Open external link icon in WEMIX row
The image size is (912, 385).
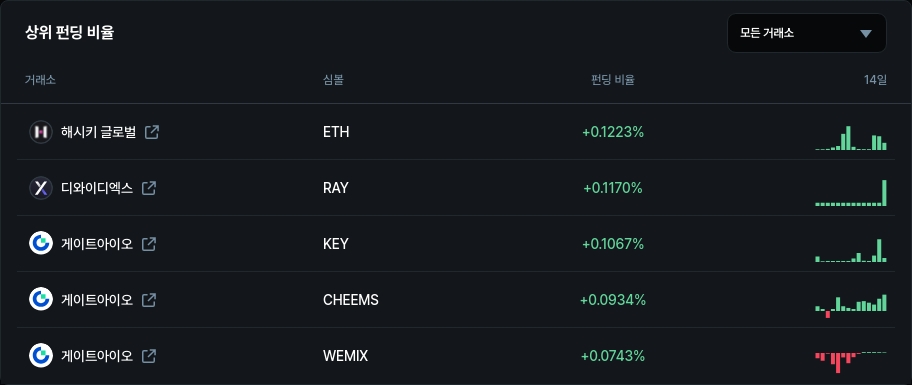(x=149, y=355)
